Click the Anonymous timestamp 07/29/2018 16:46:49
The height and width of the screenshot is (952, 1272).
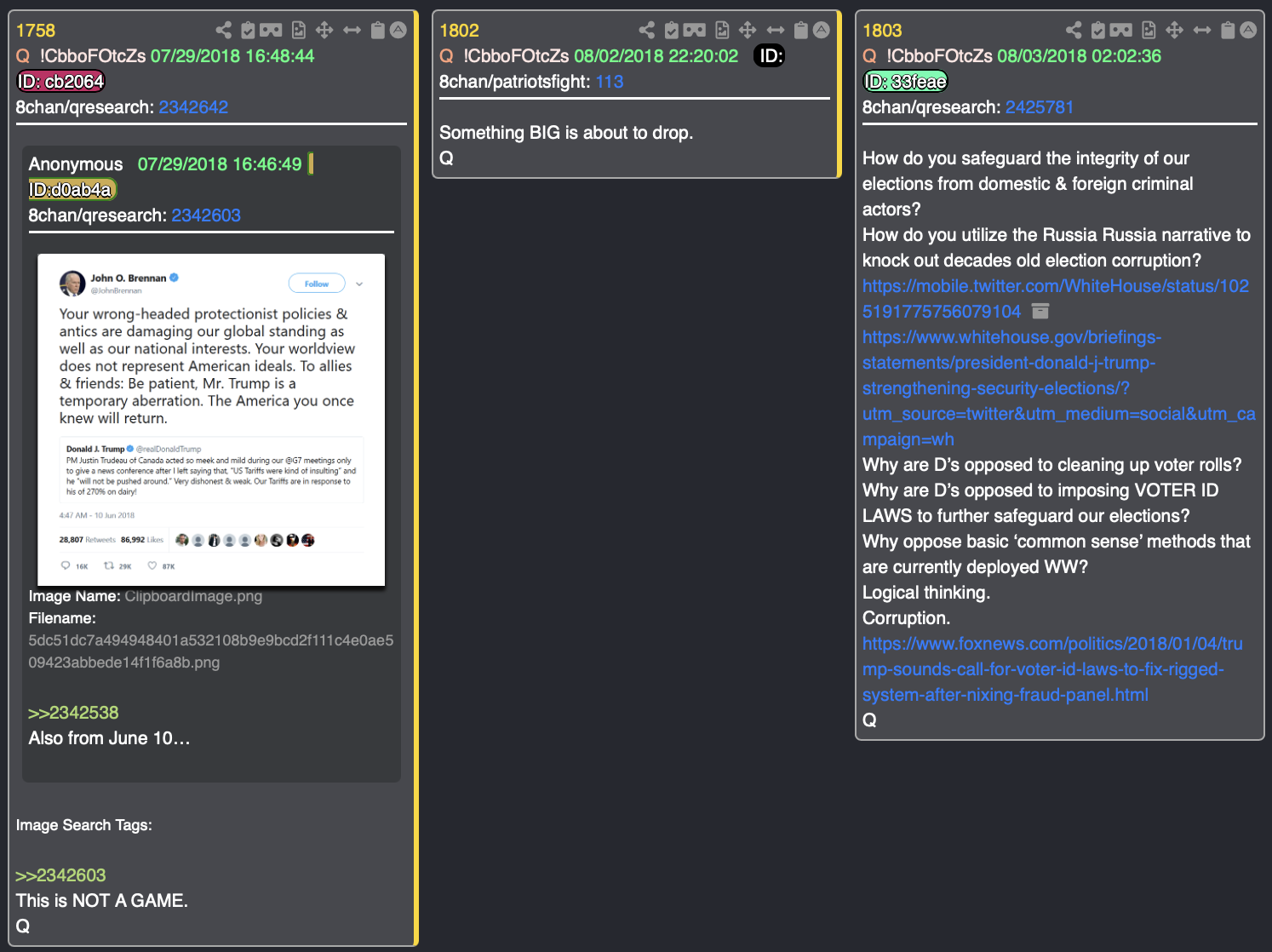click(x=220, y=164)
